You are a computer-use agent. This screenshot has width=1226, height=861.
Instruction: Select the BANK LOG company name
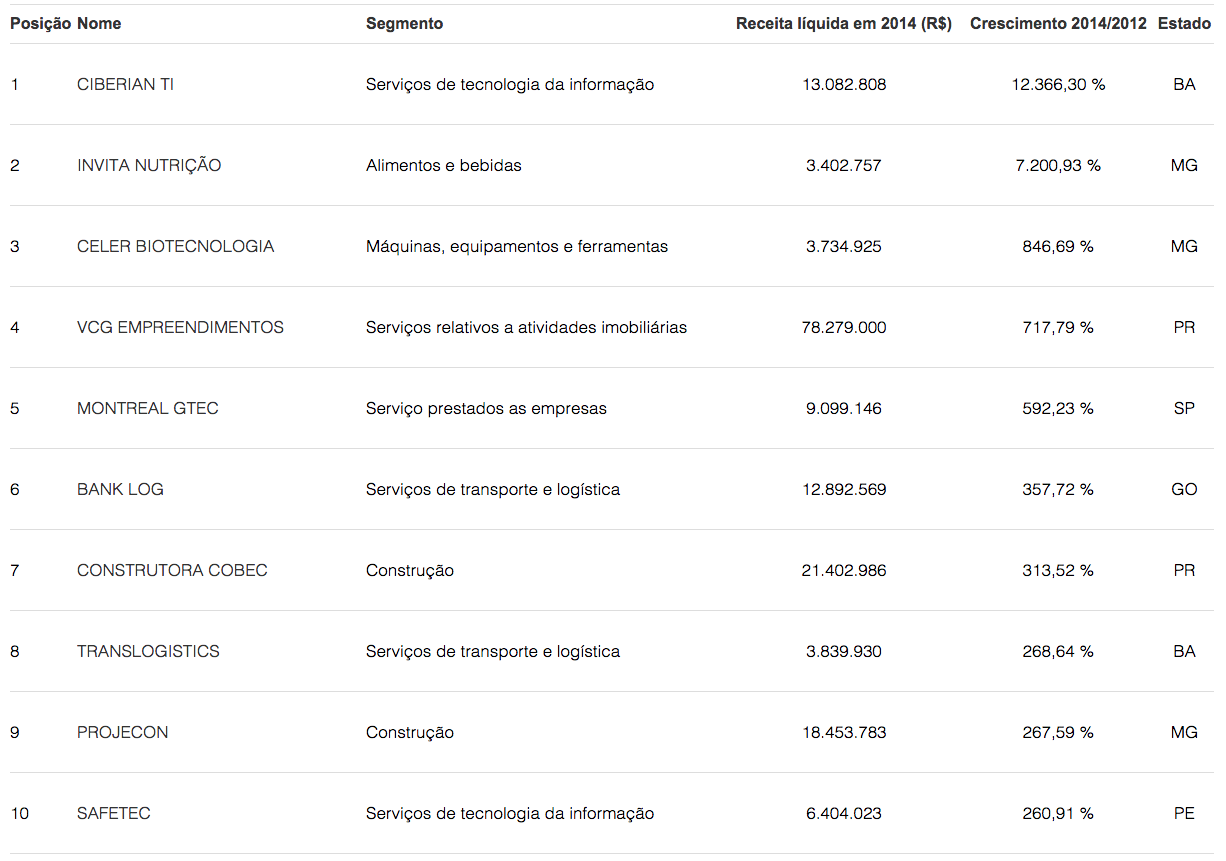tap(120, 490)
